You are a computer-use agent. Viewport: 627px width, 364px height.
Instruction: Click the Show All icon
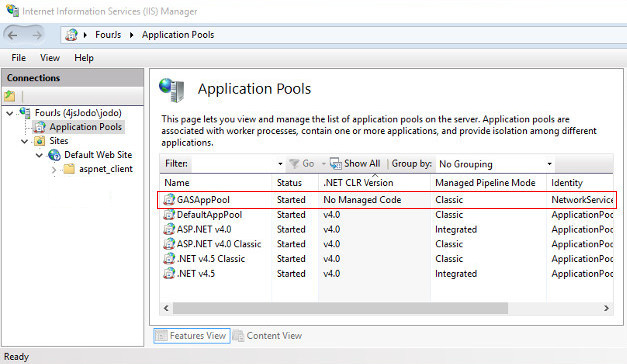pyautogui.click(x=335, y=164)
